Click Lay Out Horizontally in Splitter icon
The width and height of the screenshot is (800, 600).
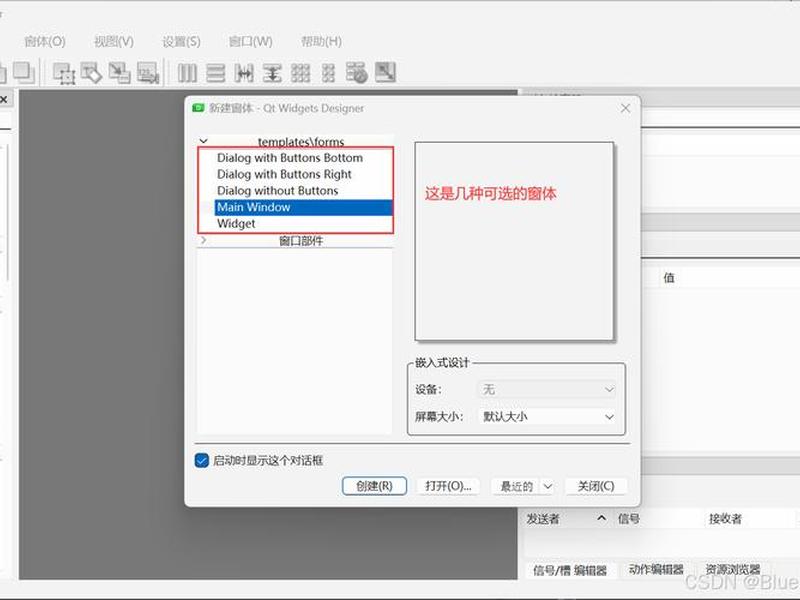click(244, 73)
